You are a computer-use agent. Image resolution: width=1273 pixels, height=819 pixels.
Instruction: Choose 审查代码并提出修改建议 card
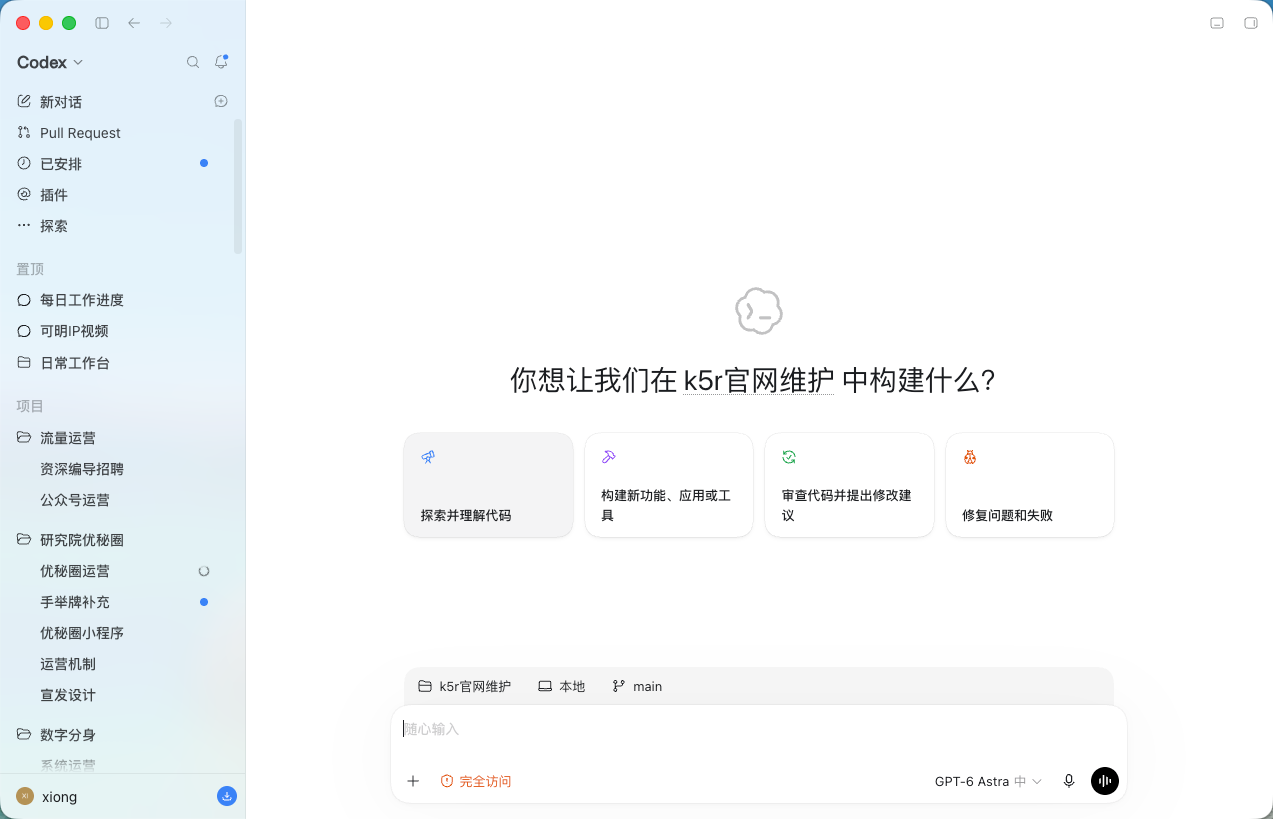coord(849,485)
